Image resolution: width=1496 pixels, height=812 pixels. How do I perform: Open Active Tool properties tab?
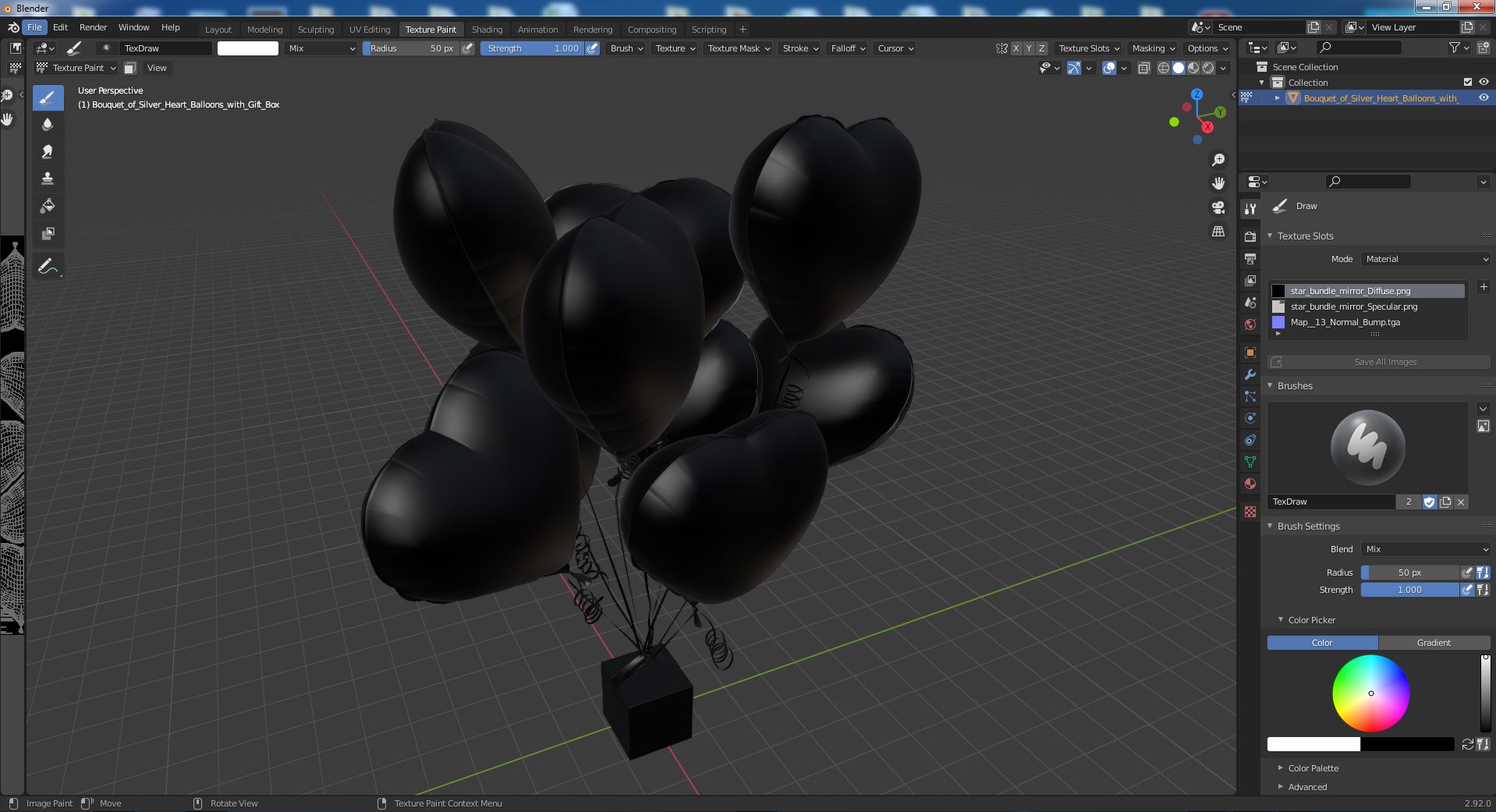point(1250,208)
